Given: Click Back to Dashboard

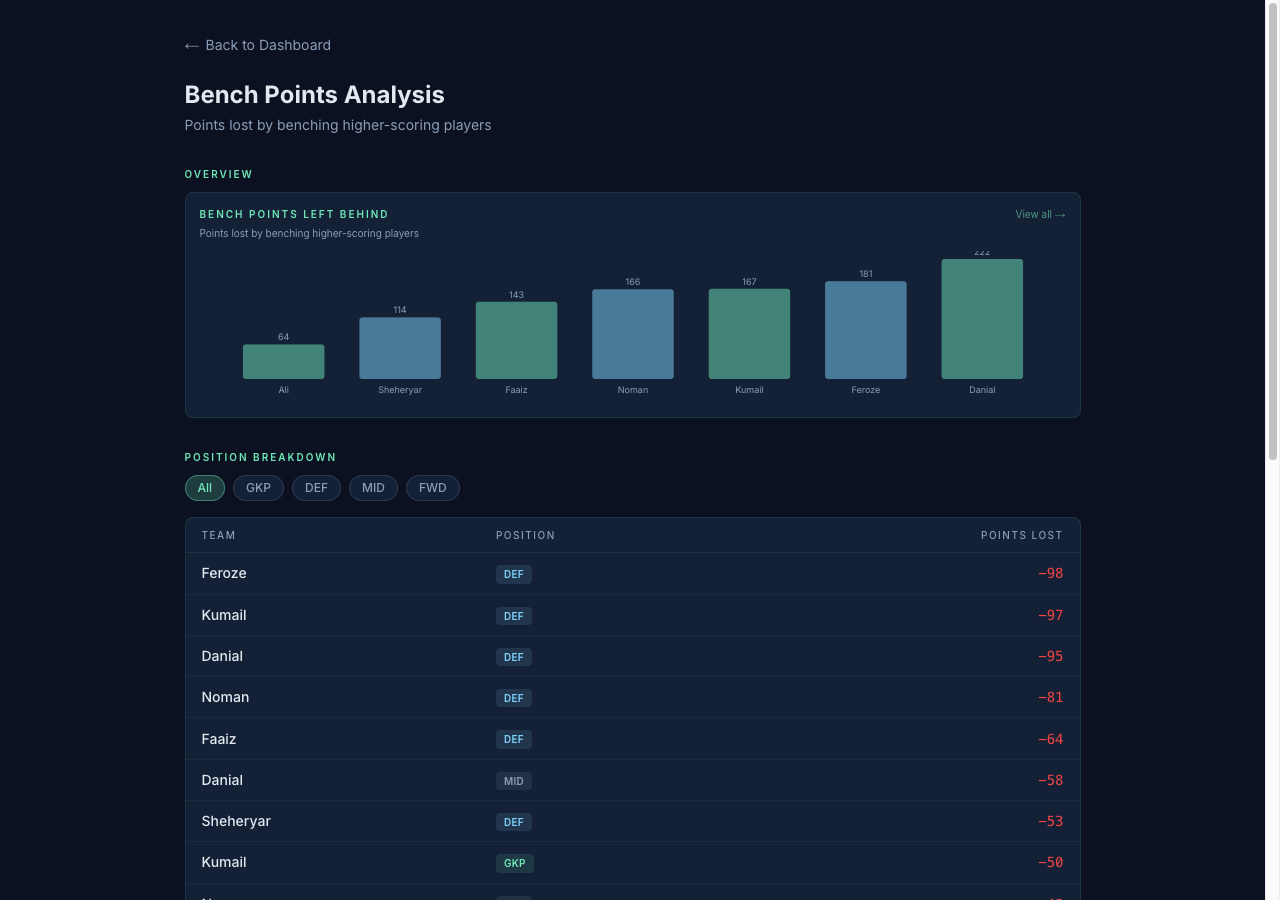Looking at the screenshot, I should coord(267,45).
